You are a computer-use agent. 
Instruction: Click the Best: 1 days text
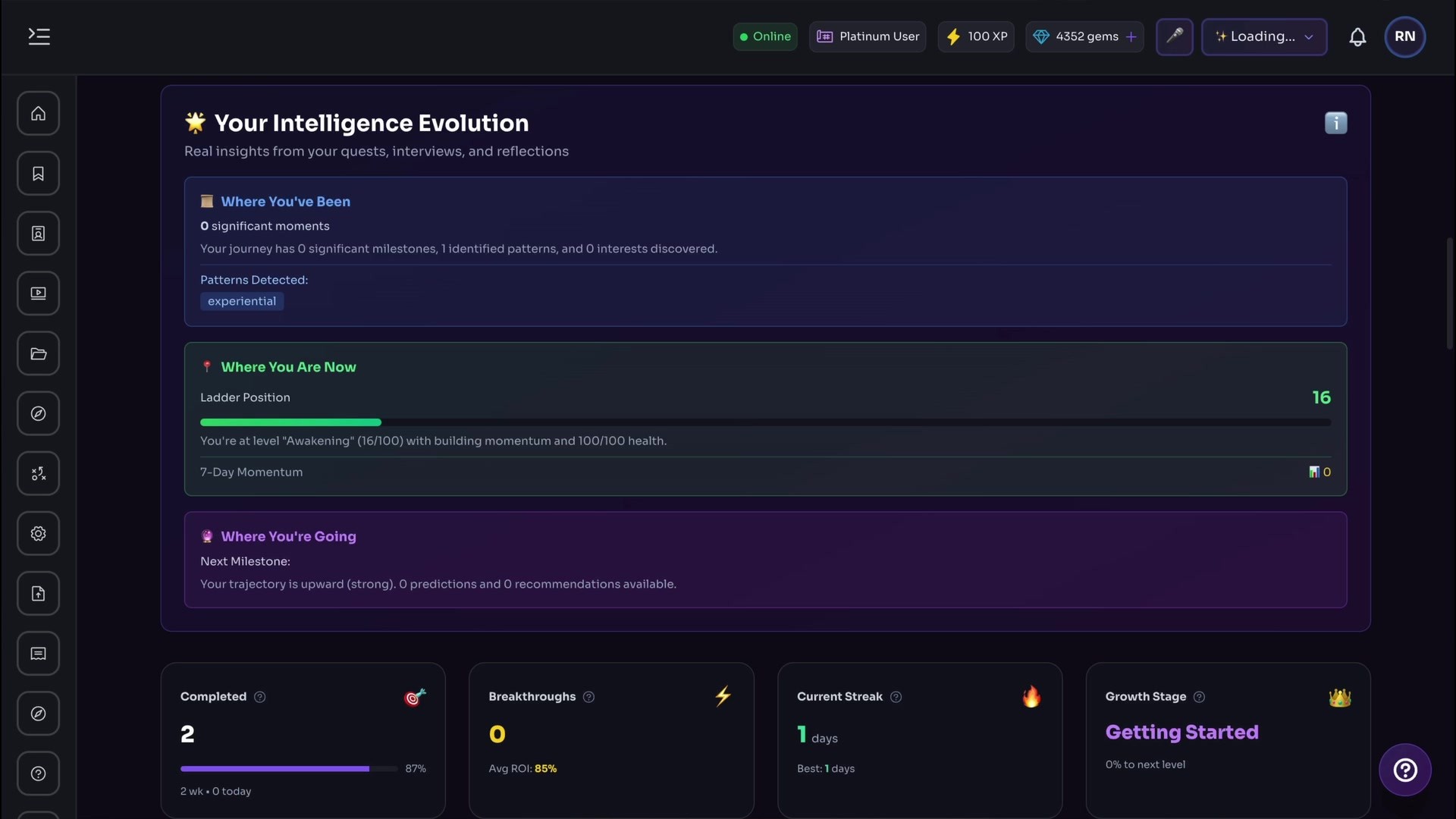tap(825, 769)
